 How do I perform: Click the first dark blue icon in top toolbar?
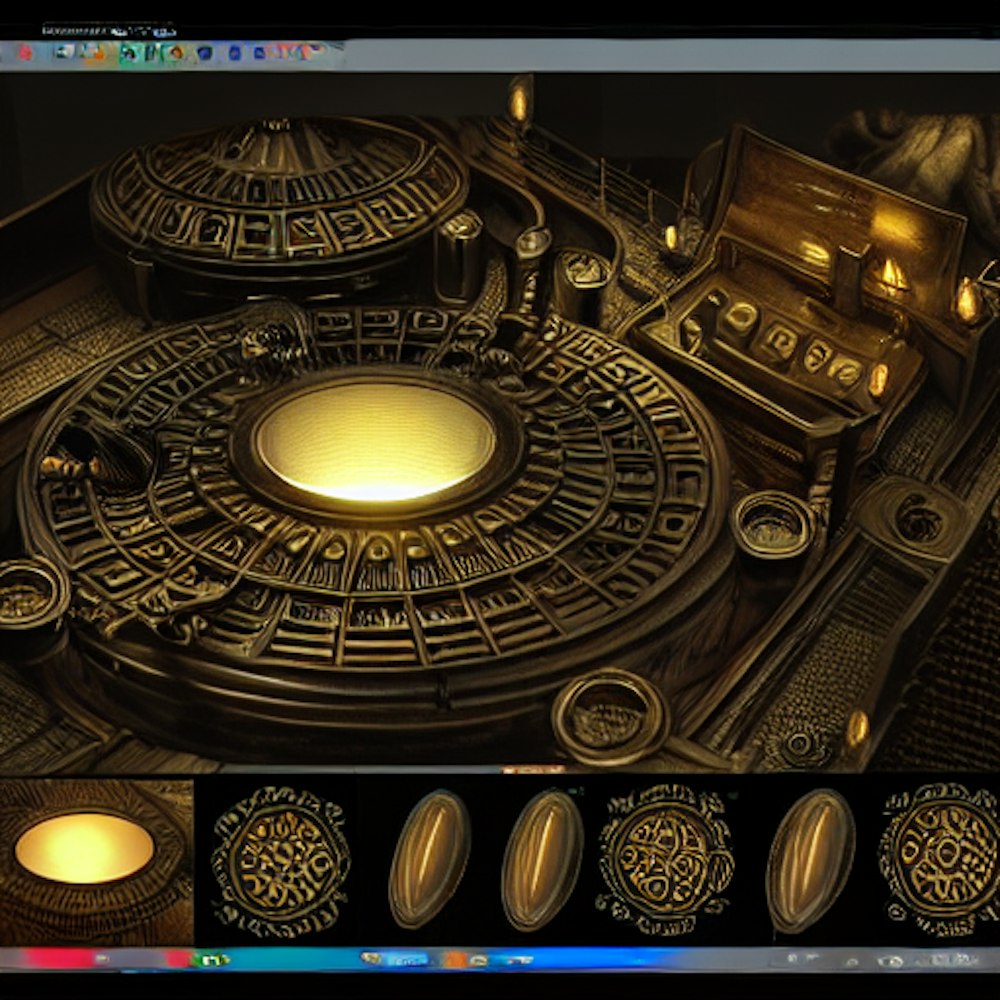(x=204, y=53)
